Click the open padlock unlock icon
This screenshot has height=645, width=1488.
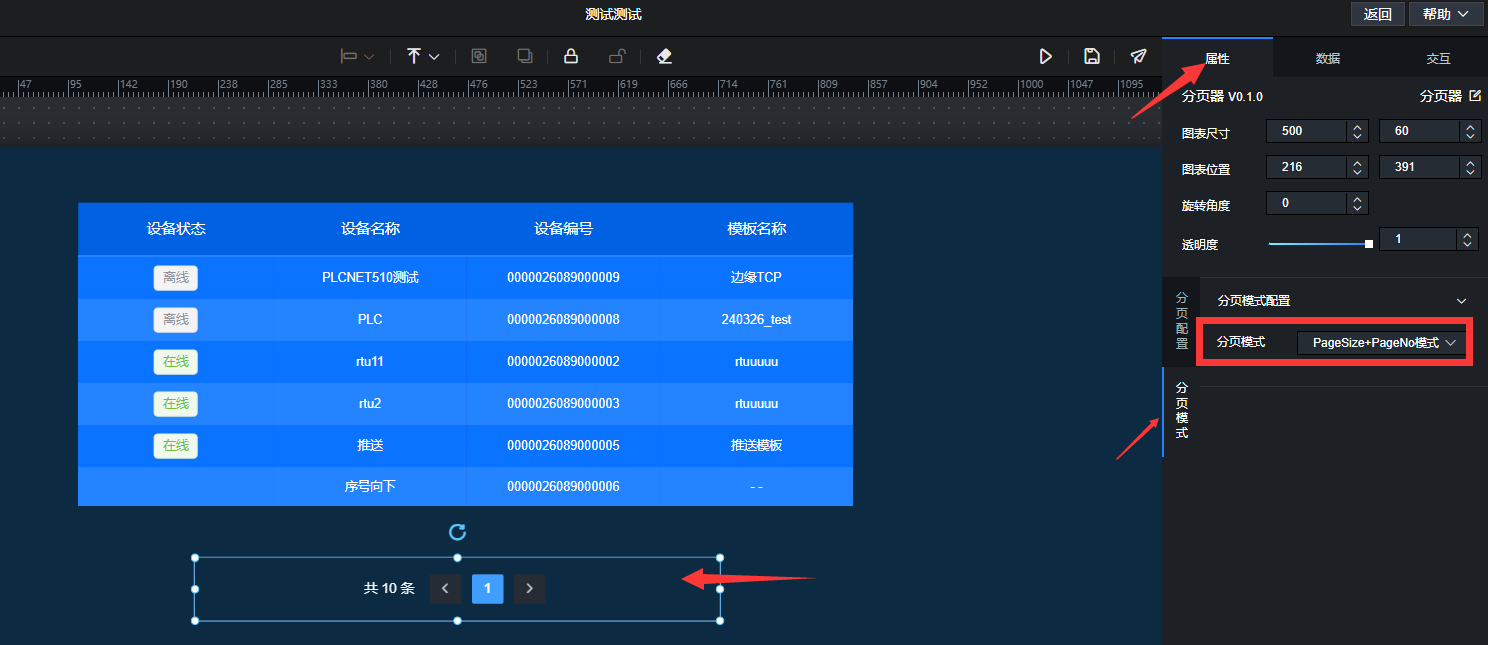coord(617,56)
